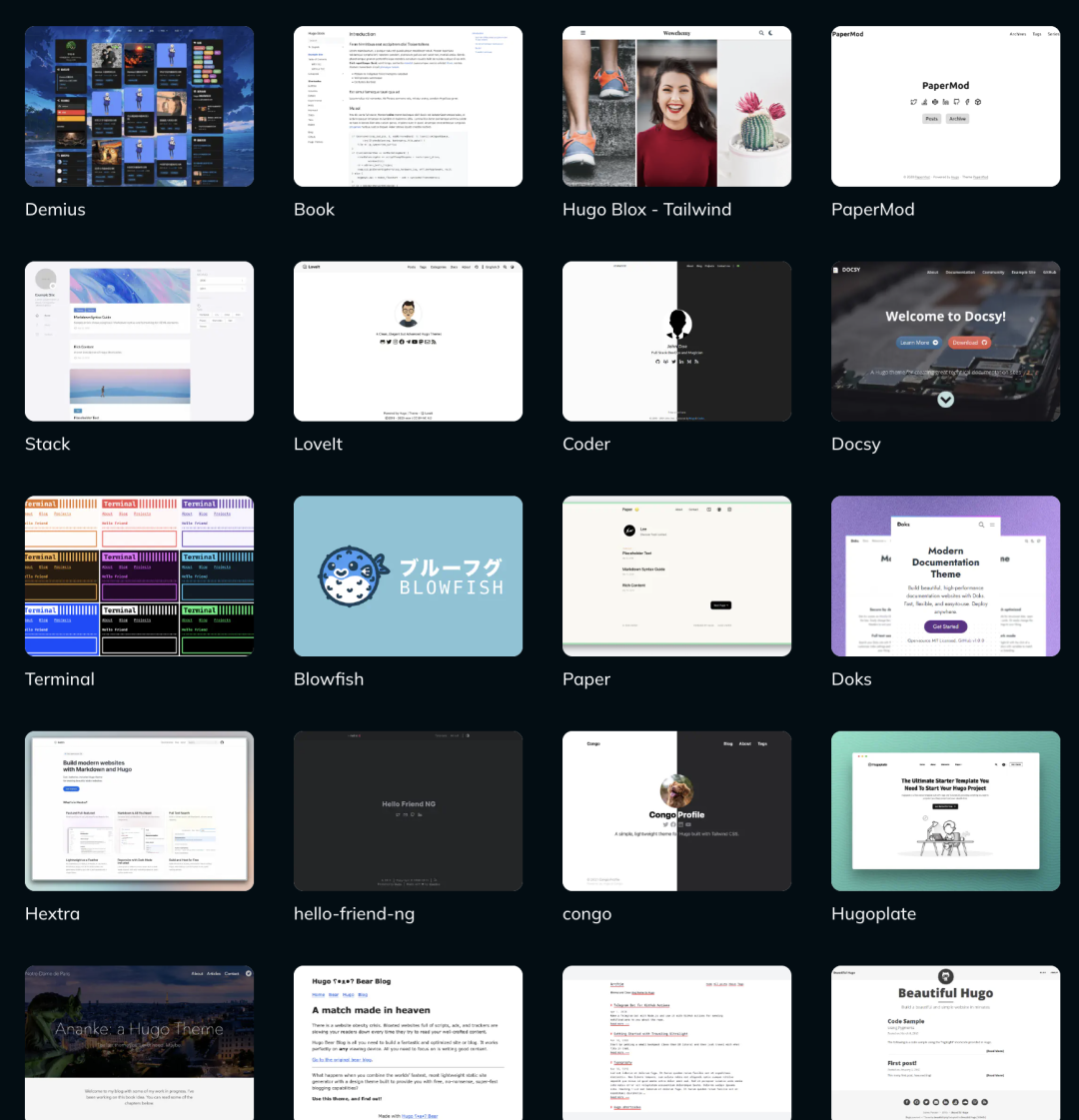
Task: Click the Hugoplate title link
Action: click(873, 914)
